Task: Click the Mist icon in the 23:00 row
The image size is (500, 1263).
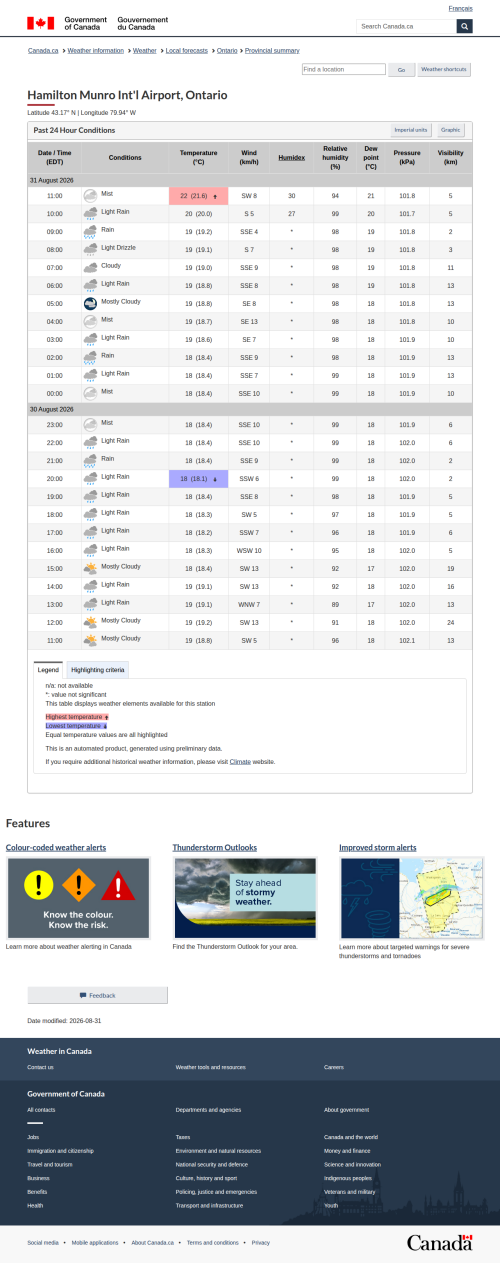Action: point(90,424)
